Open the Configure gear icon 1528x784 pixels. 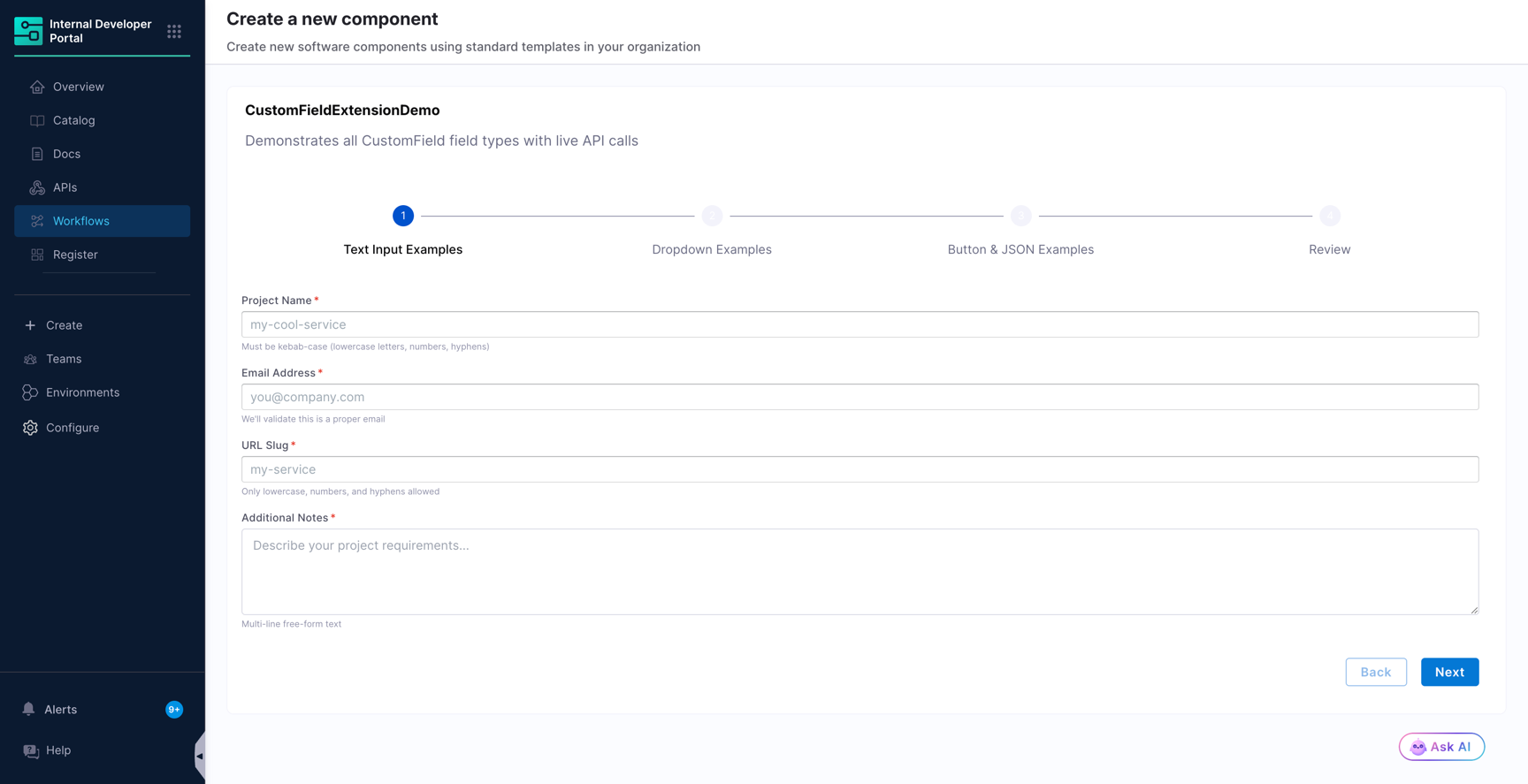click(30, 428)
